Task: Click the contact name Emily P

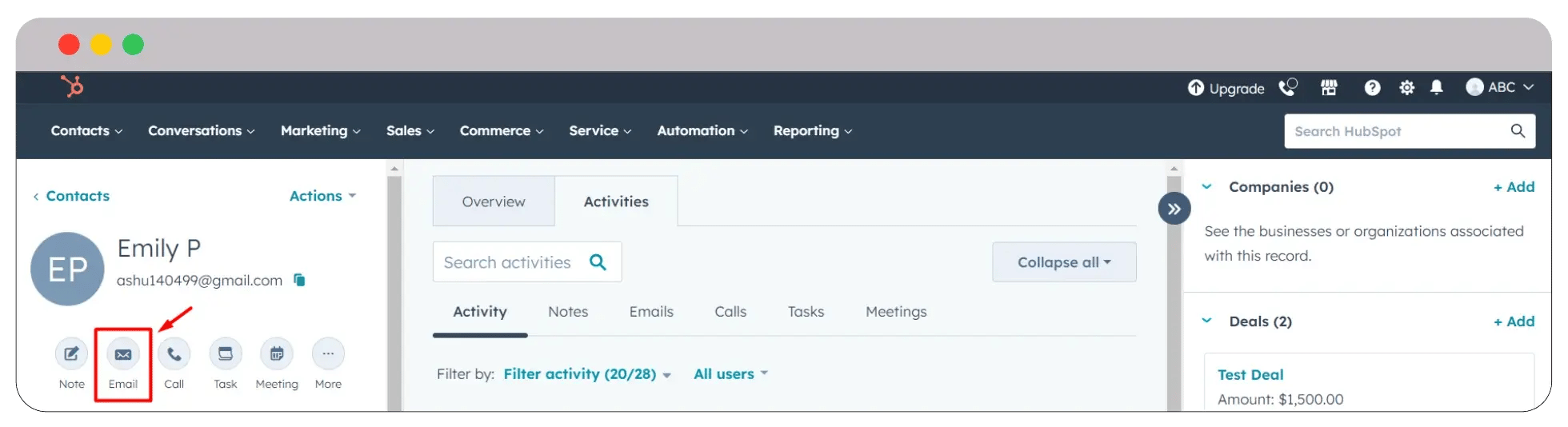Action: (x=159, y=249)
